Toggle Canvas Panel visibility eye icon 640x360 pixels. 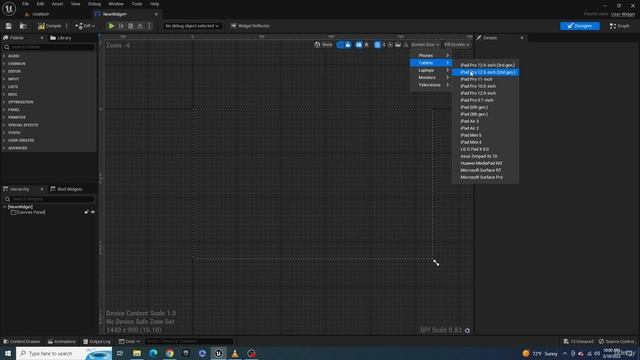click(93, 212)
